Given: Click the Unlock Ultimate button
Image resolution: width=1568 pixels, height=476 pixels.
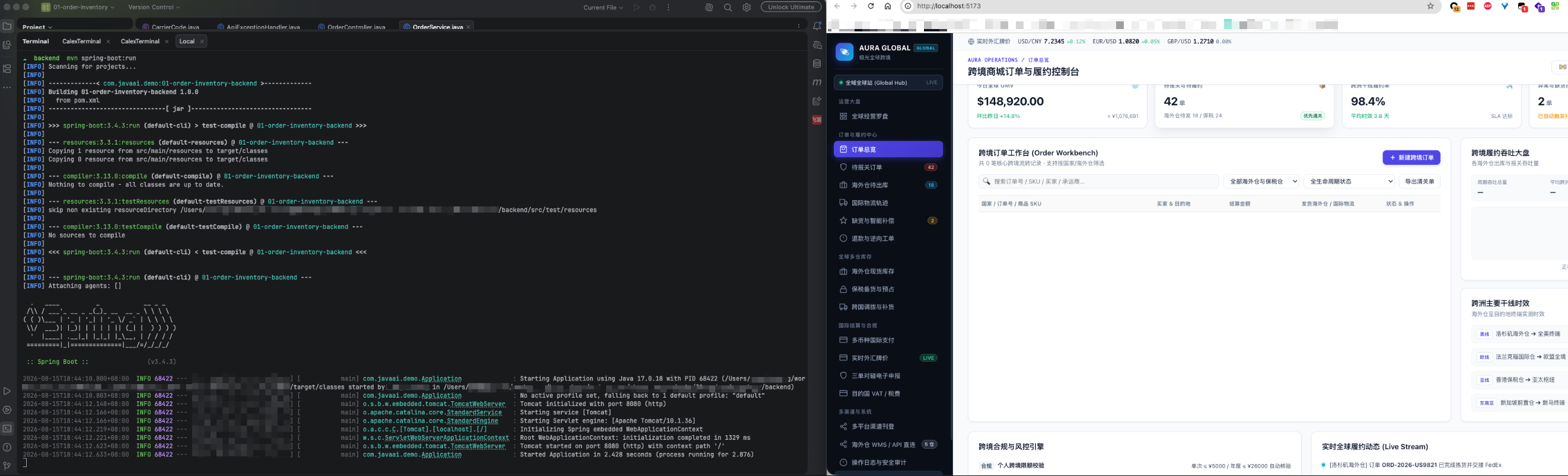Looking at the screenshot, I should coord(791,7).
